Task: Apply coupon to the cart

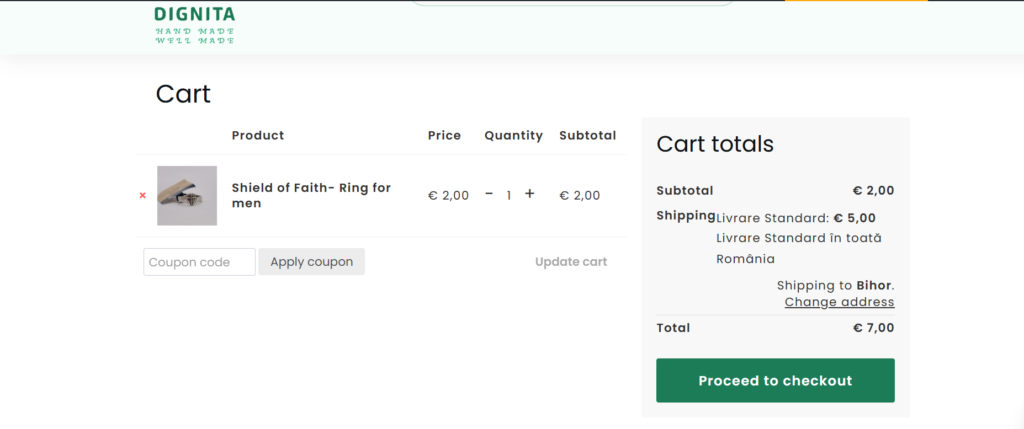Action: click(312, 262)
